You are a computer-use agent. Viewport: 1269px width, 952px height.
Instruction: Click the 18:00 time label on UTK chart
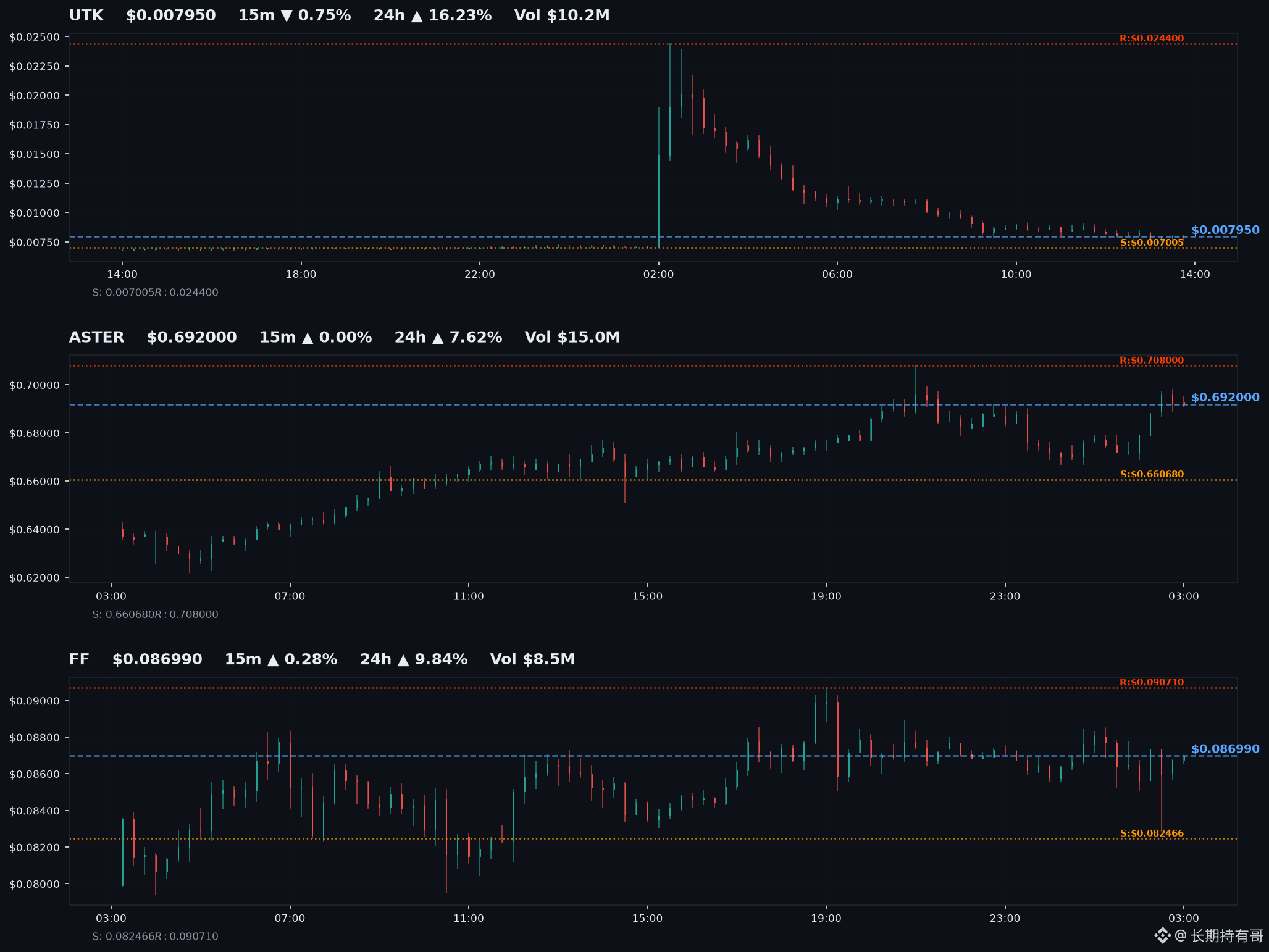pos(301,275)
